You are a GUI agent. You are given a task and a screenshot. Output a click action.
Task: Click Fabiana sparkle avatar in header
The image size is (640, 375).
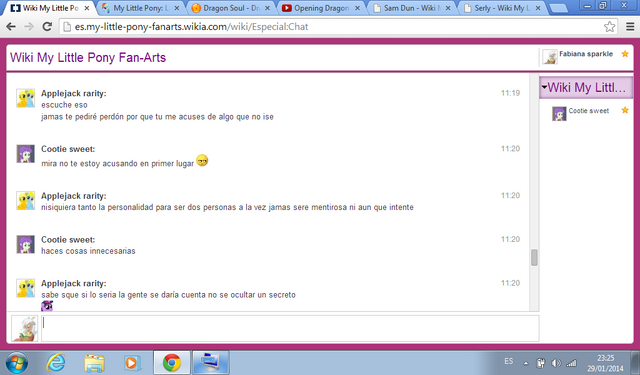550,57
